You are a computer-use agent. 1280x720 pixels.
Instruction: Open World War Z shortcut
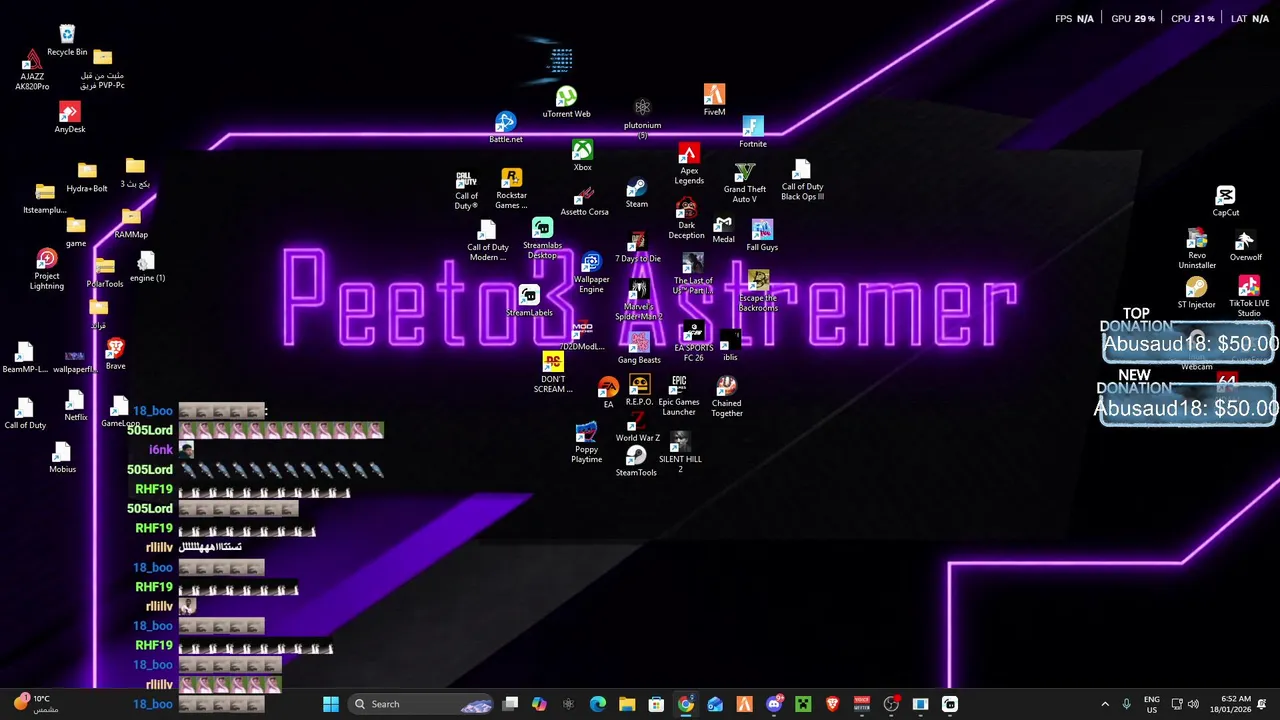pos(638,426)
